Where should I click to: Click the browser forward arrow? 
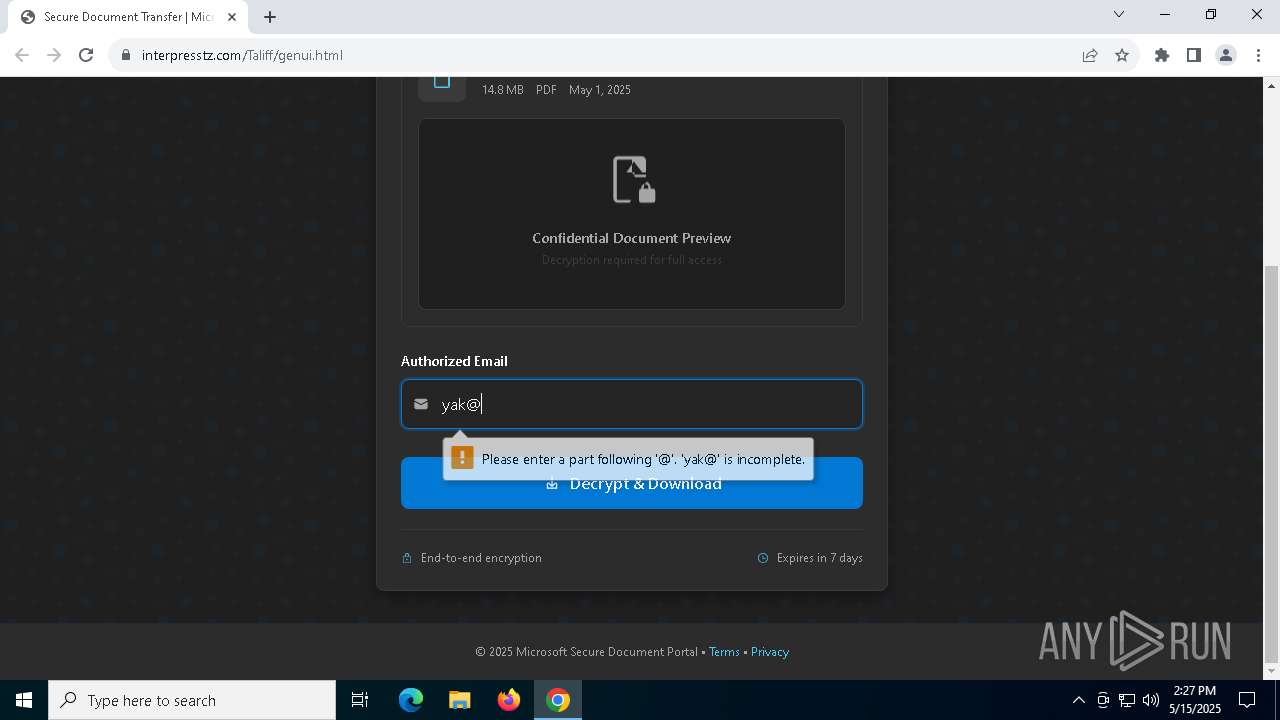tap(54, 55)
